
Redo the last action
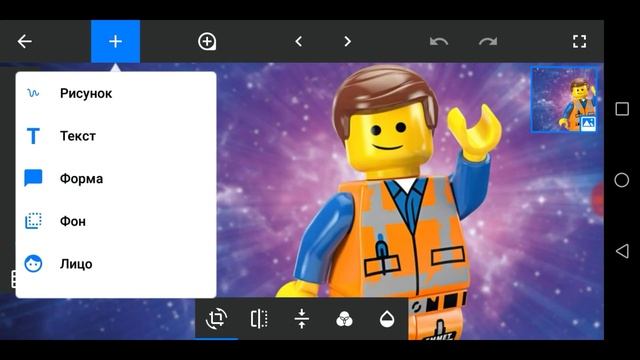tap(488, 41)
